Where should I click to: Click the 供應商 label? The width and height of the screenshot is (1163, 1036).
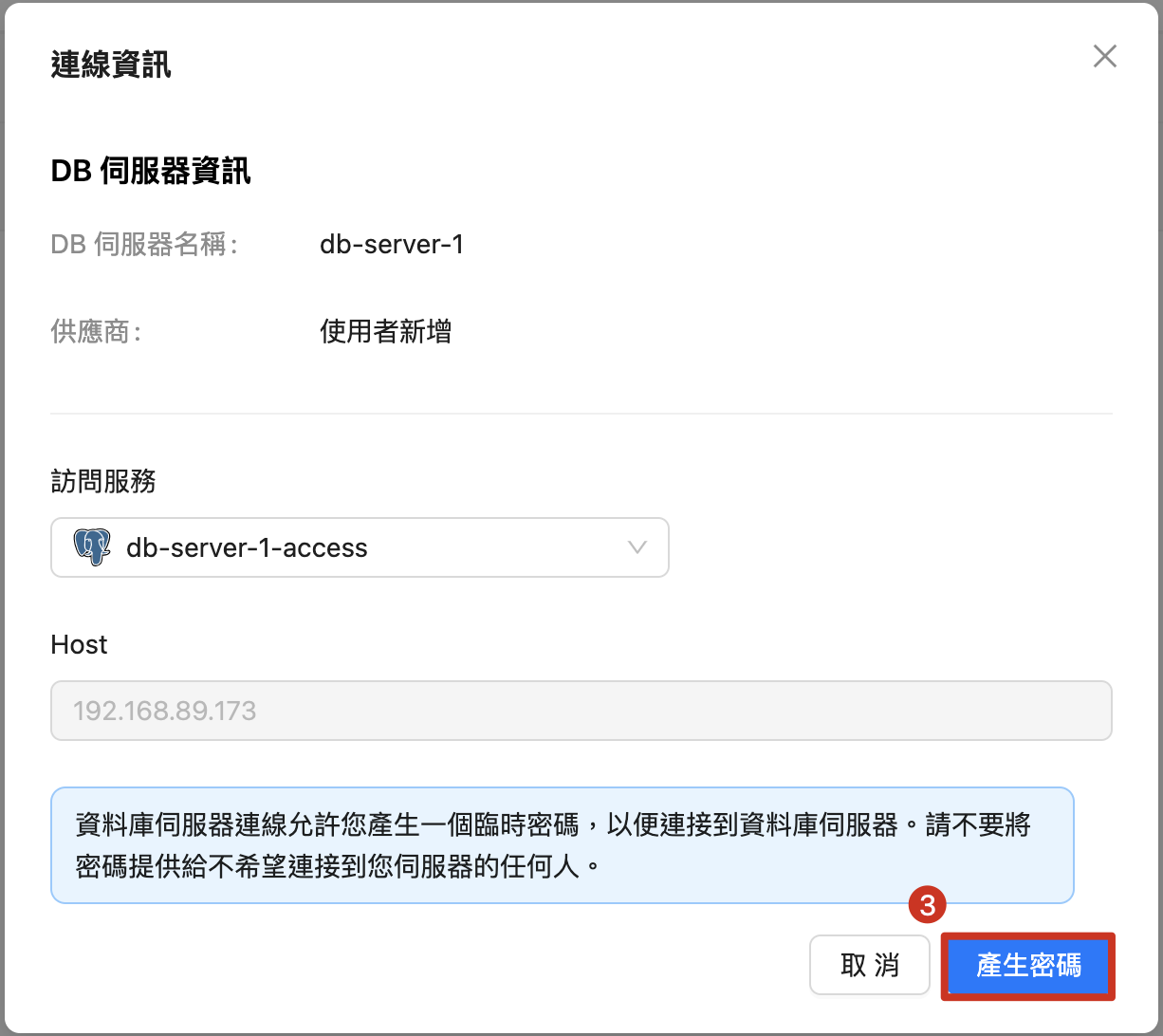coord(95,332)
